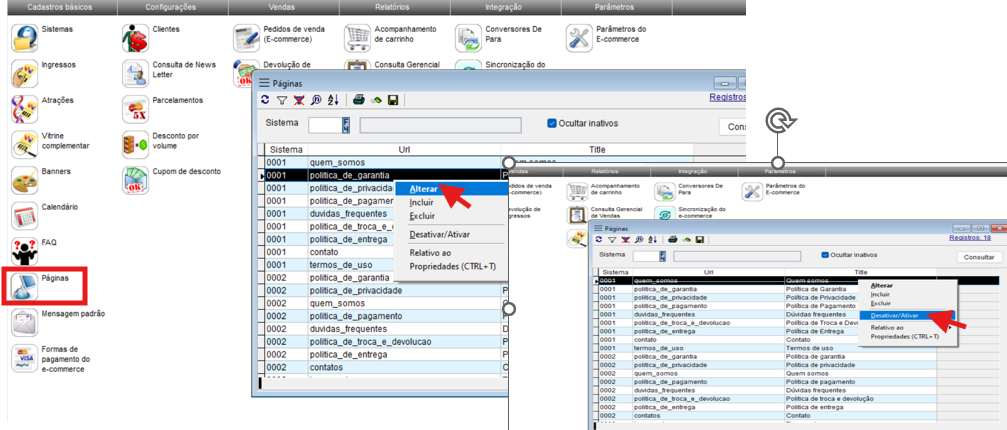The image size is (1007, 430).
Task: Click the refresh icon in the larger Páginas toolbar
Action: click(265, 100)
